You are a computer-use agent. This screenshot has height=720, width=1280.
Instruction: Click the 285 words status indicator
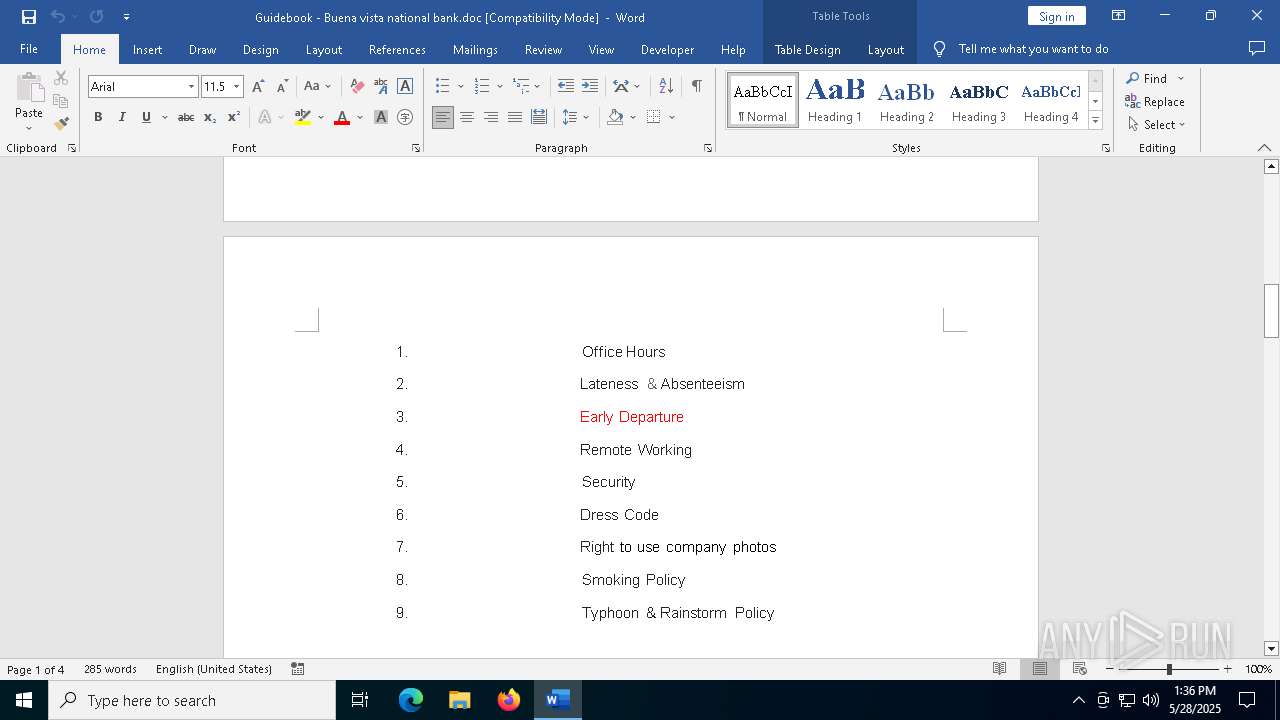110,669
